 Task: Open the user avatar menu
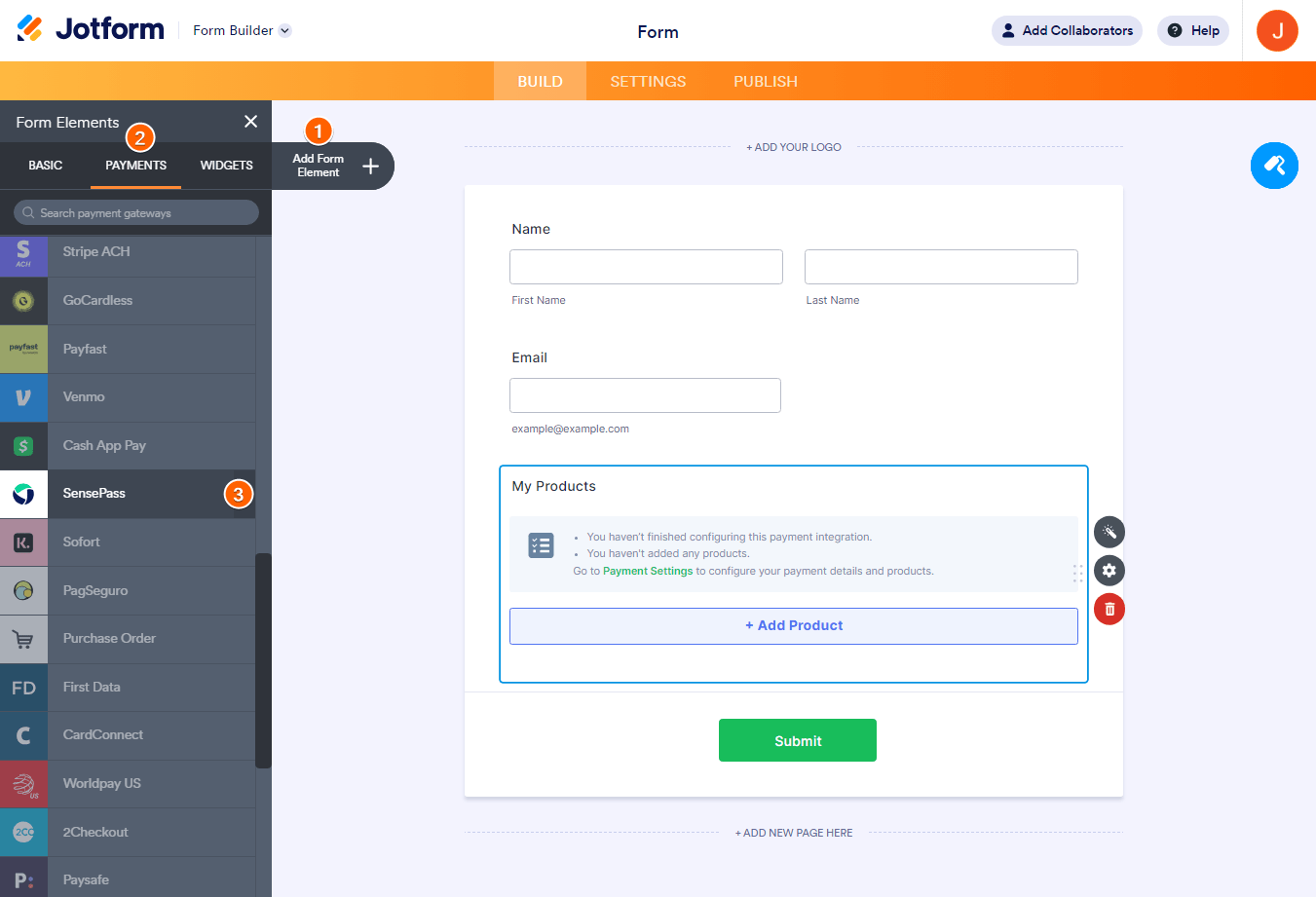1276,30
